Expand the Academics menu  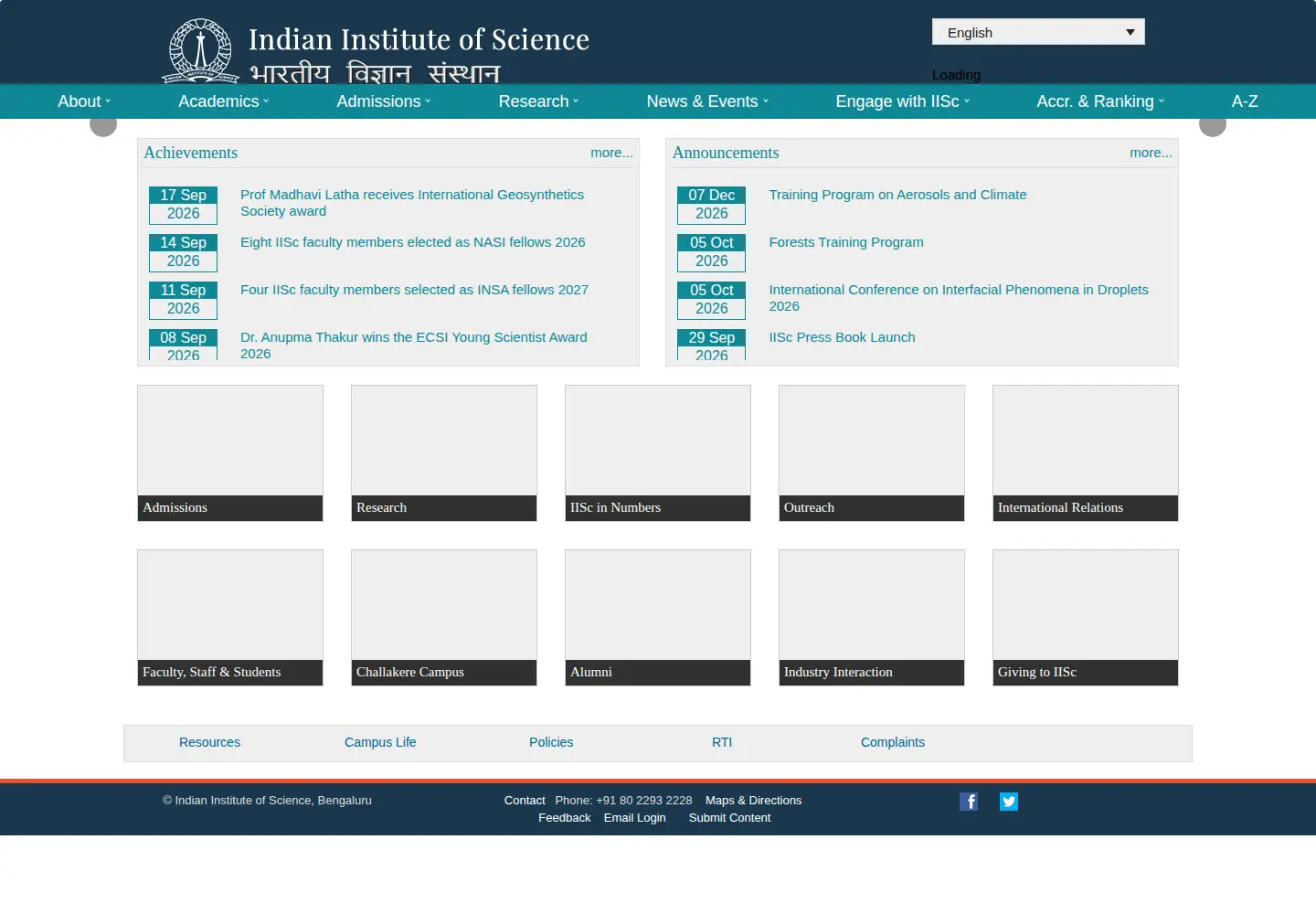point(224,101)
